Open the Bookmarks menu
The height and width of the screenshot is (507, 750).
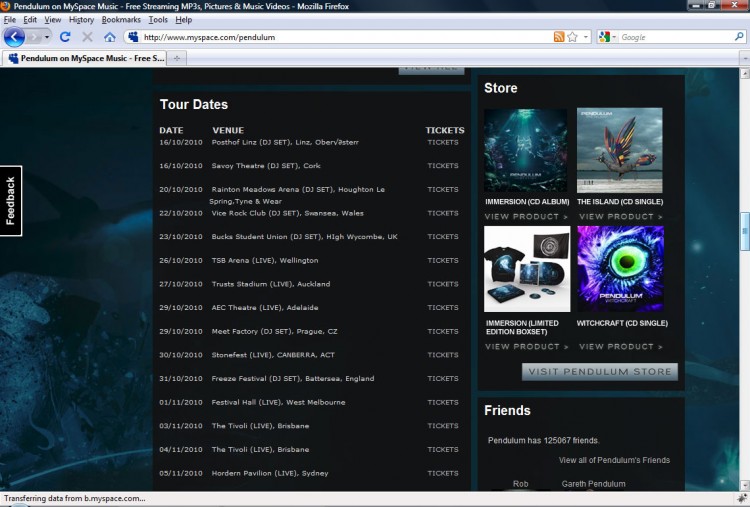[x=121, y=20]
